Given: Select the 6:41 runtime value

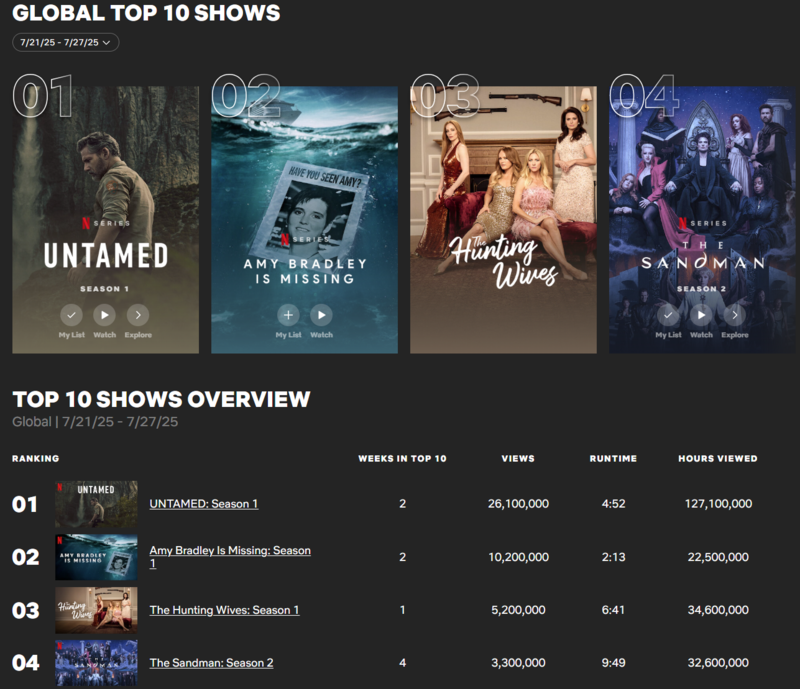Looking at the screenshot, I should (x=613, y=610).
